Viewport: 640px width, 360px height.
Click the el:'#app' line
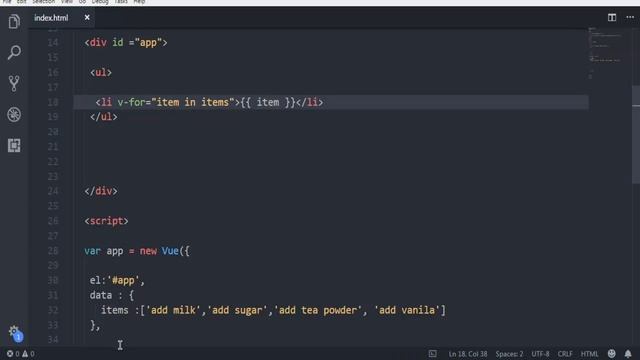click(117, 280)
